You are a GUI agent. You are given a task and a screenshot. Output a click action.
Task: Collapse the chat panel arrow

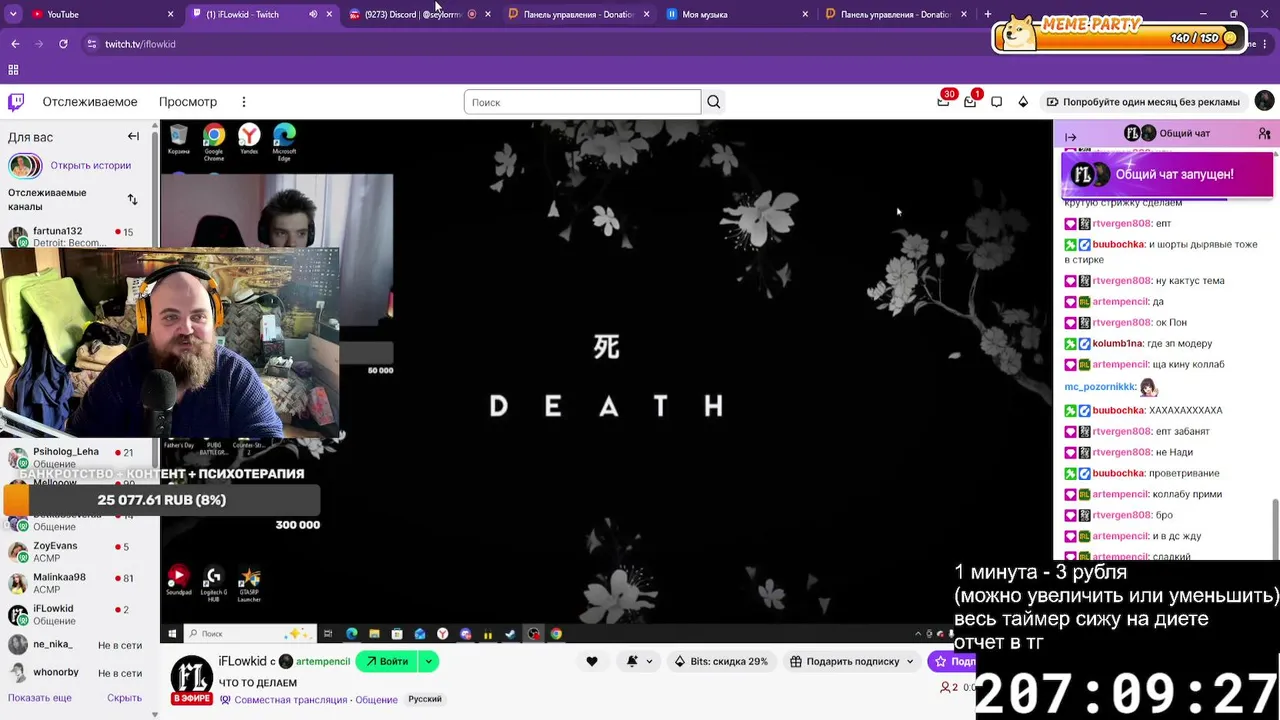(1071, 137)
